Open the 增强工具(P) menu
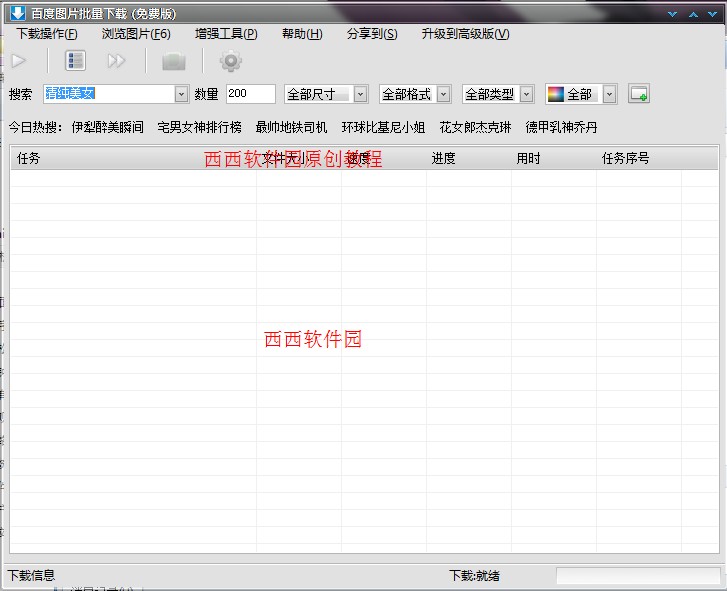This screenshot has height=591, width=727. click(226, 34)
